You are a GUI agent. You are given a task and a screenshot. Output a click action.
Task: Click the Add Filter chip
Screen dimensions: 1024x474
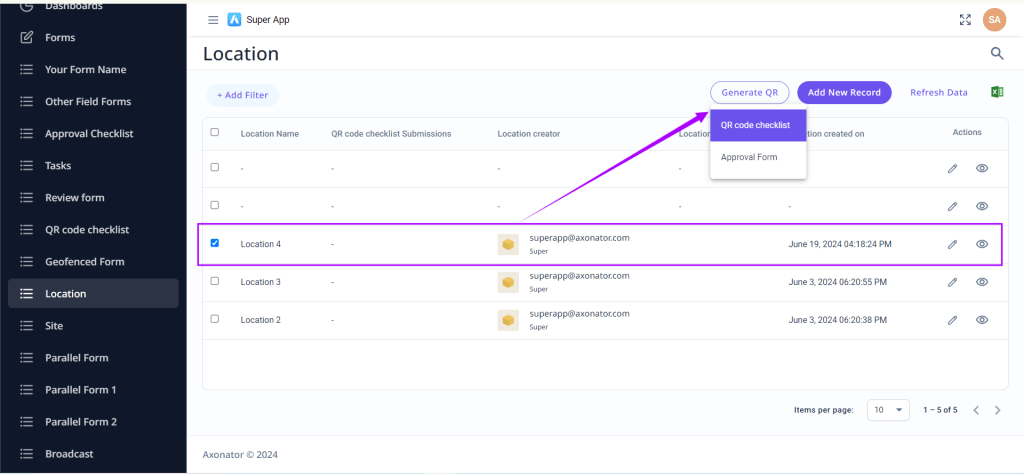tap(242, 95)
